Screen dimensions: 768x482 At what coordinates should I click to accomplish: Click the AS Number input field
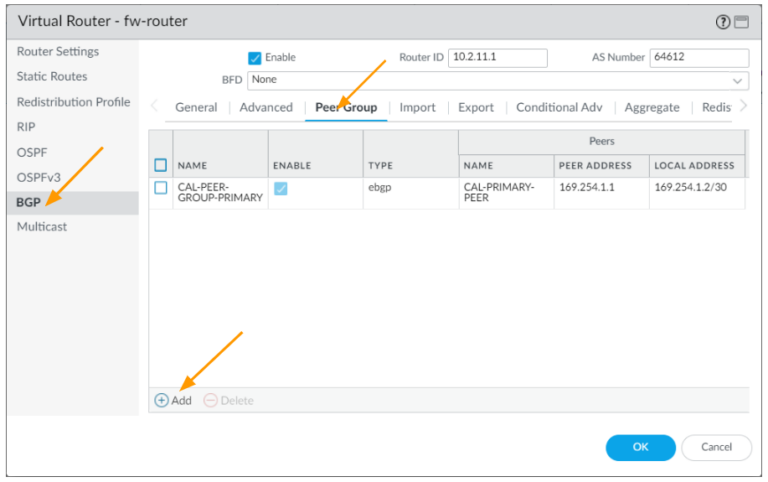pos(699,58)
